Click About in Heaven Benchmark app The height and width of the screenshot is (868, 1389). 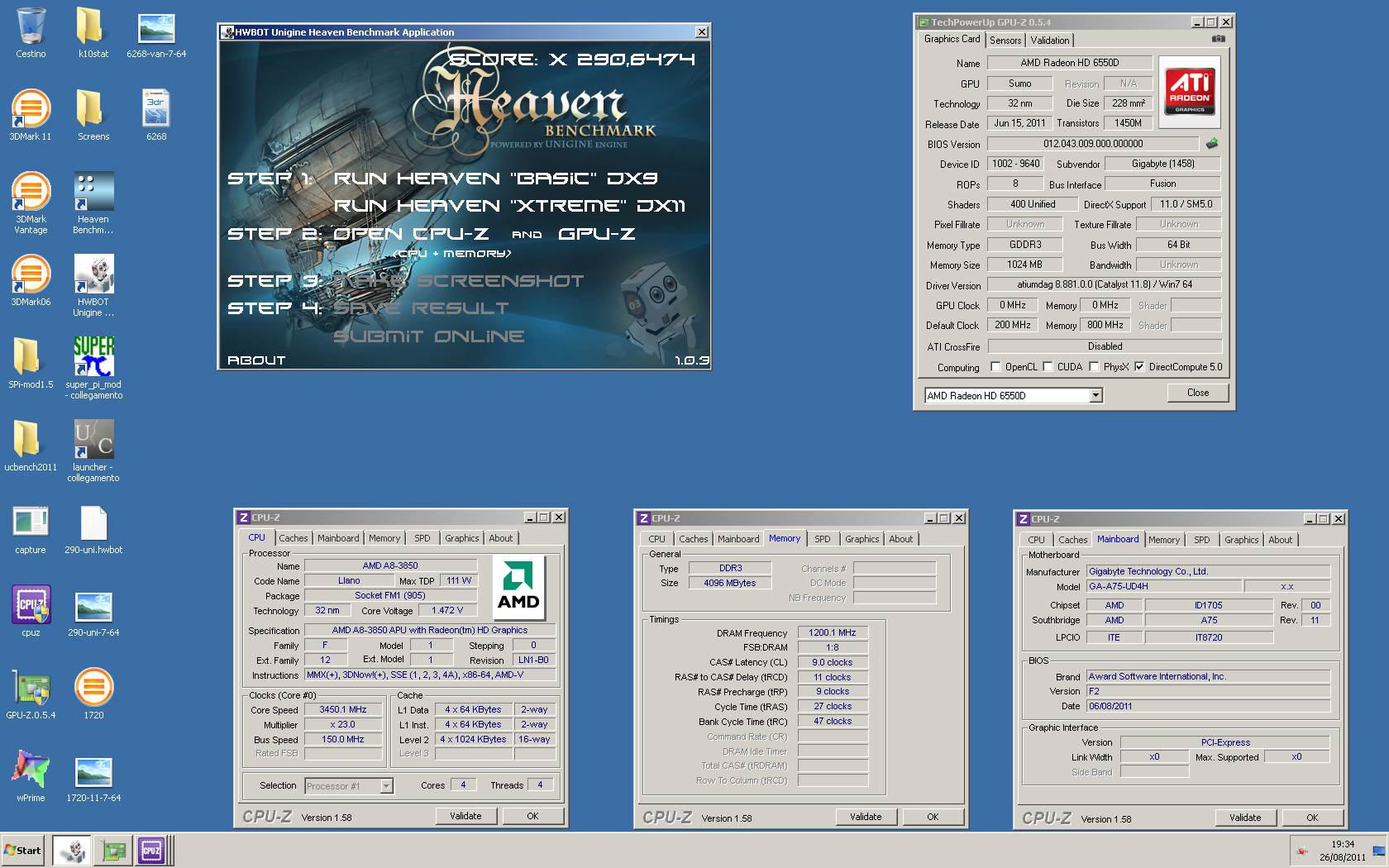(256, 360)
